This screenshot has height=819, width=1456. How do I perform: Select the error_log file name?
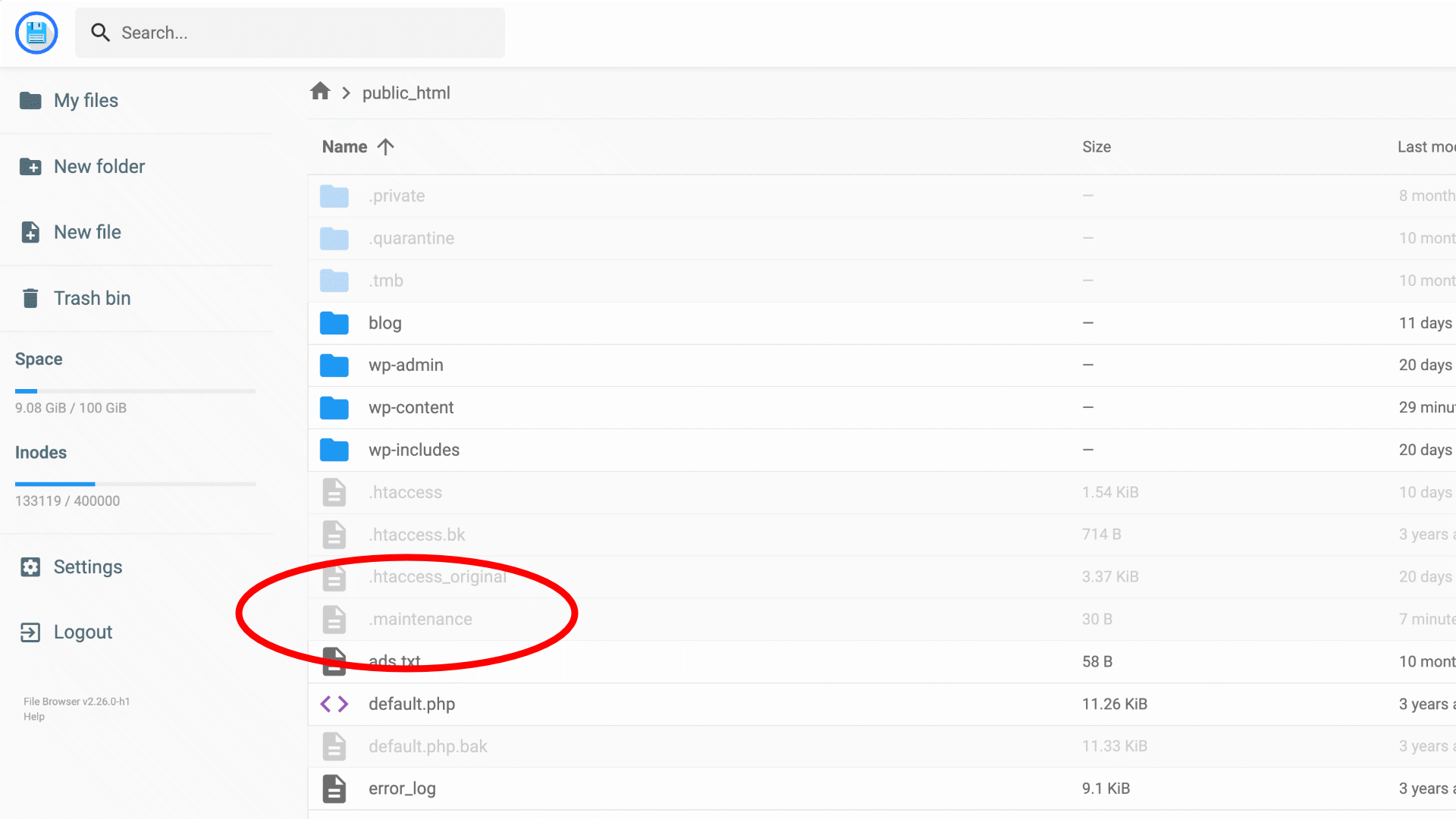pyautogui.click(x=402, y=789)
